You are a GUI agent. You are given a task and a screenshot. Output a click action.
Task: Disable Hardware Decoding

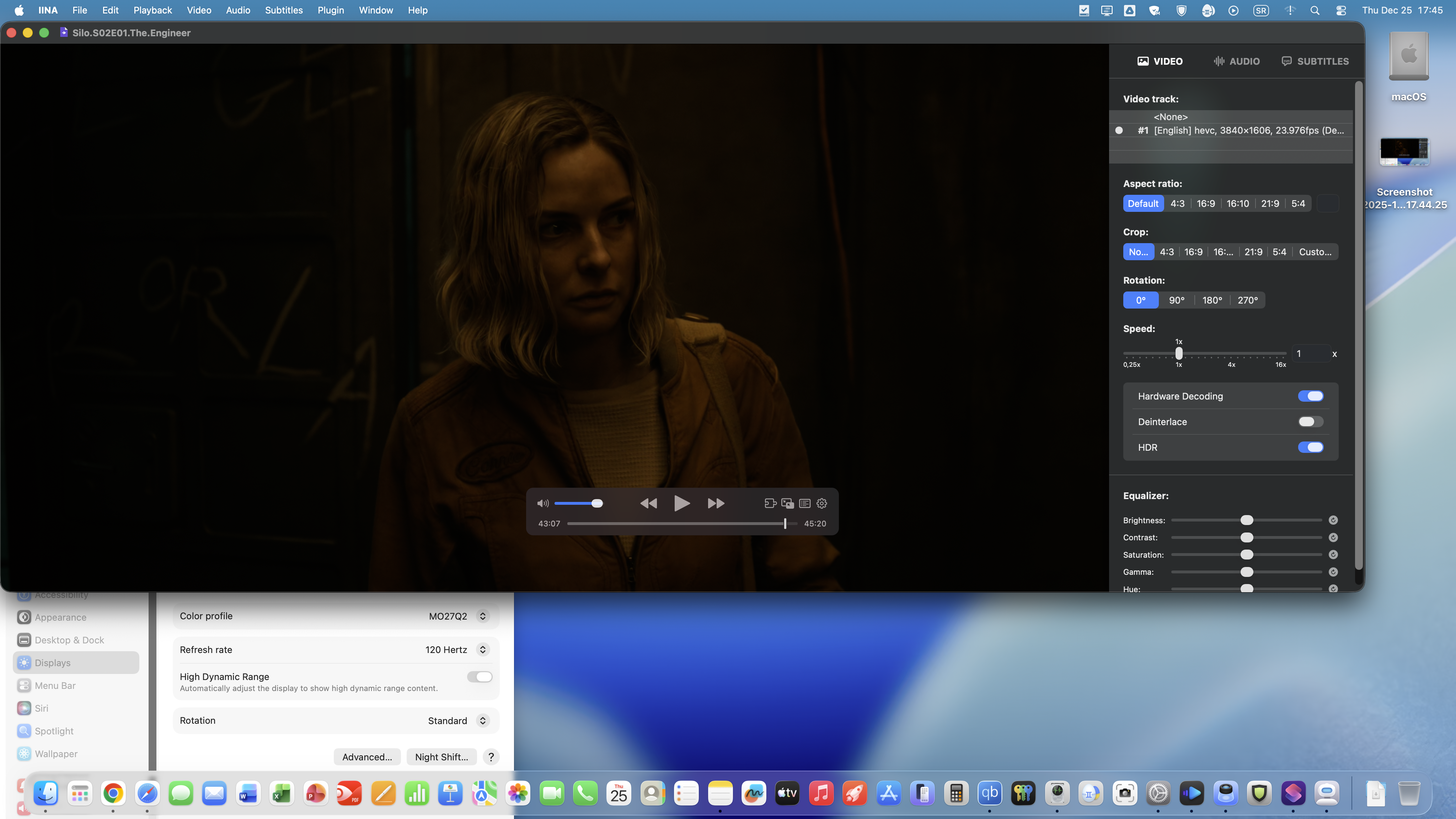tap(1310, 396)
